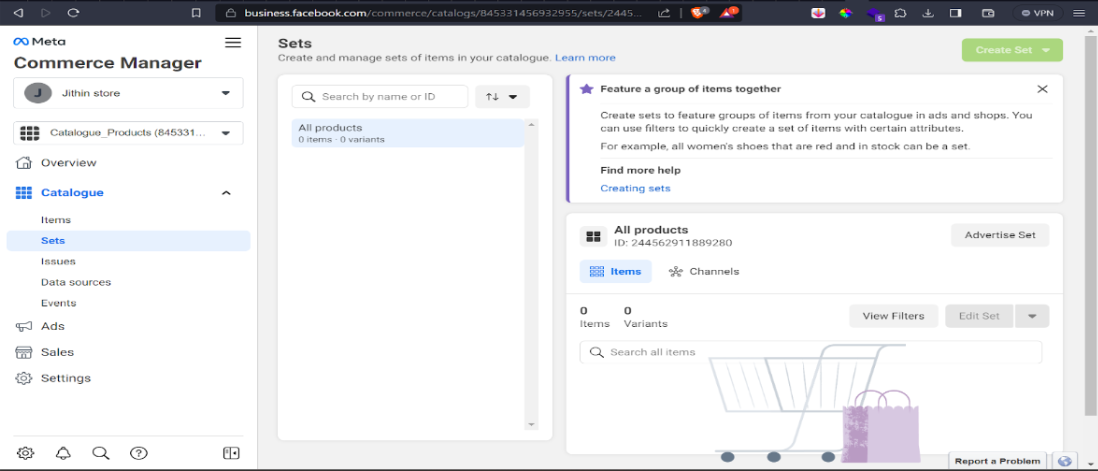Click the sets list scrollbar
The height and width of the screenshot is (471, 1098).
pos(531,276)
